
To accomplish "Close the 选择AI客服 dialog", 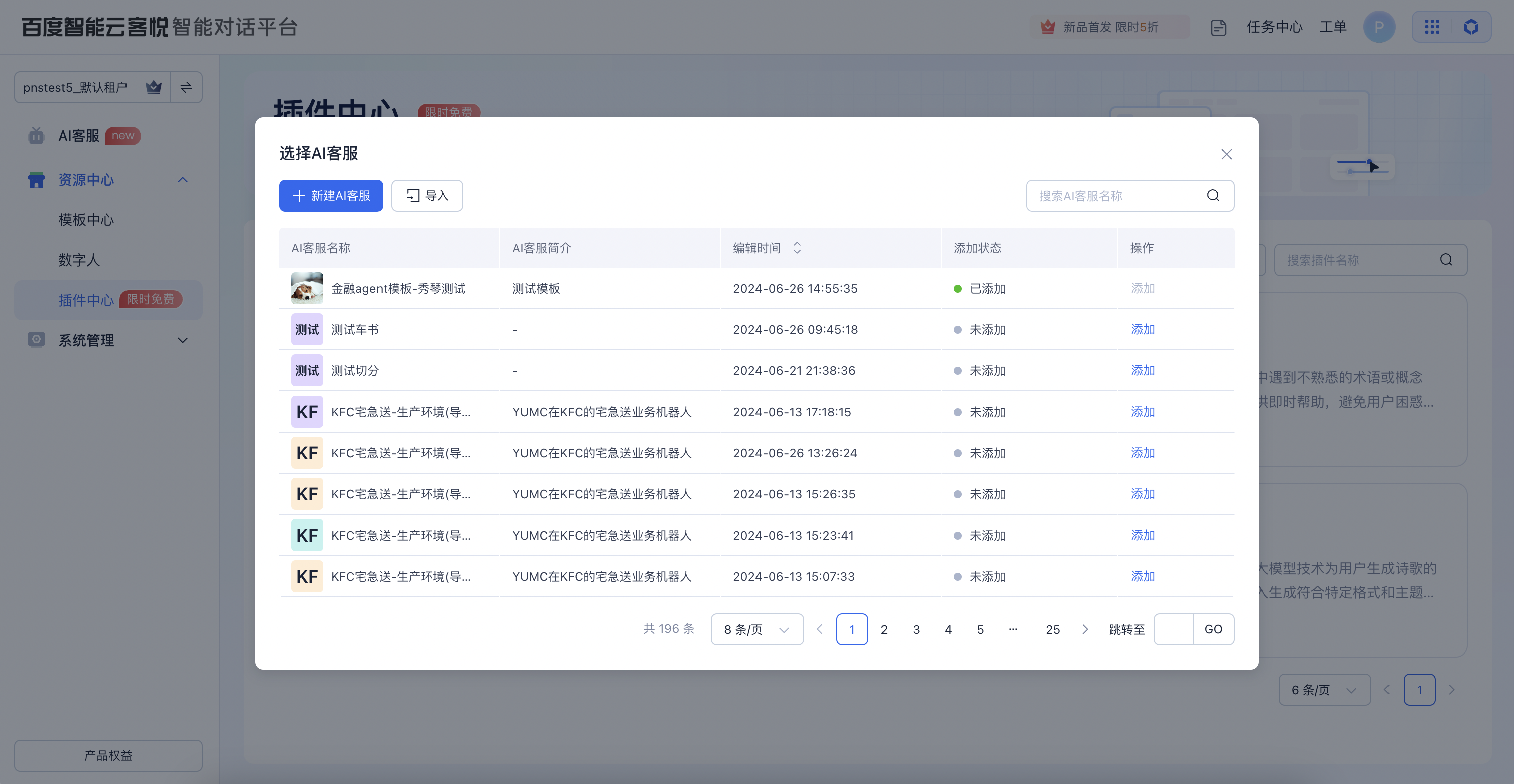I will pyautogui.click(x=1226, y=154).
